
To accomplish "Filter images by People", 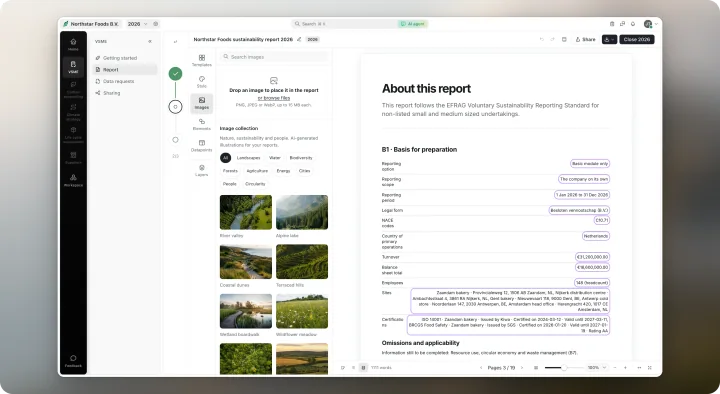I will coord(230,184).
